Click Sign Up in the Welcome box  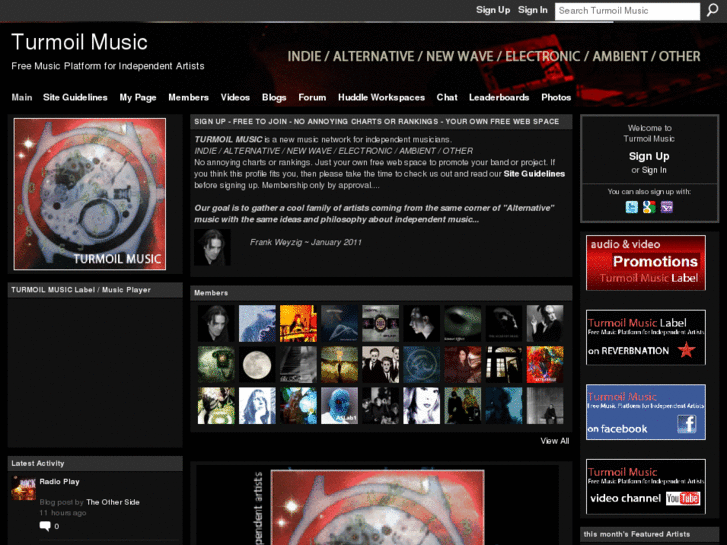coord(649,156)
